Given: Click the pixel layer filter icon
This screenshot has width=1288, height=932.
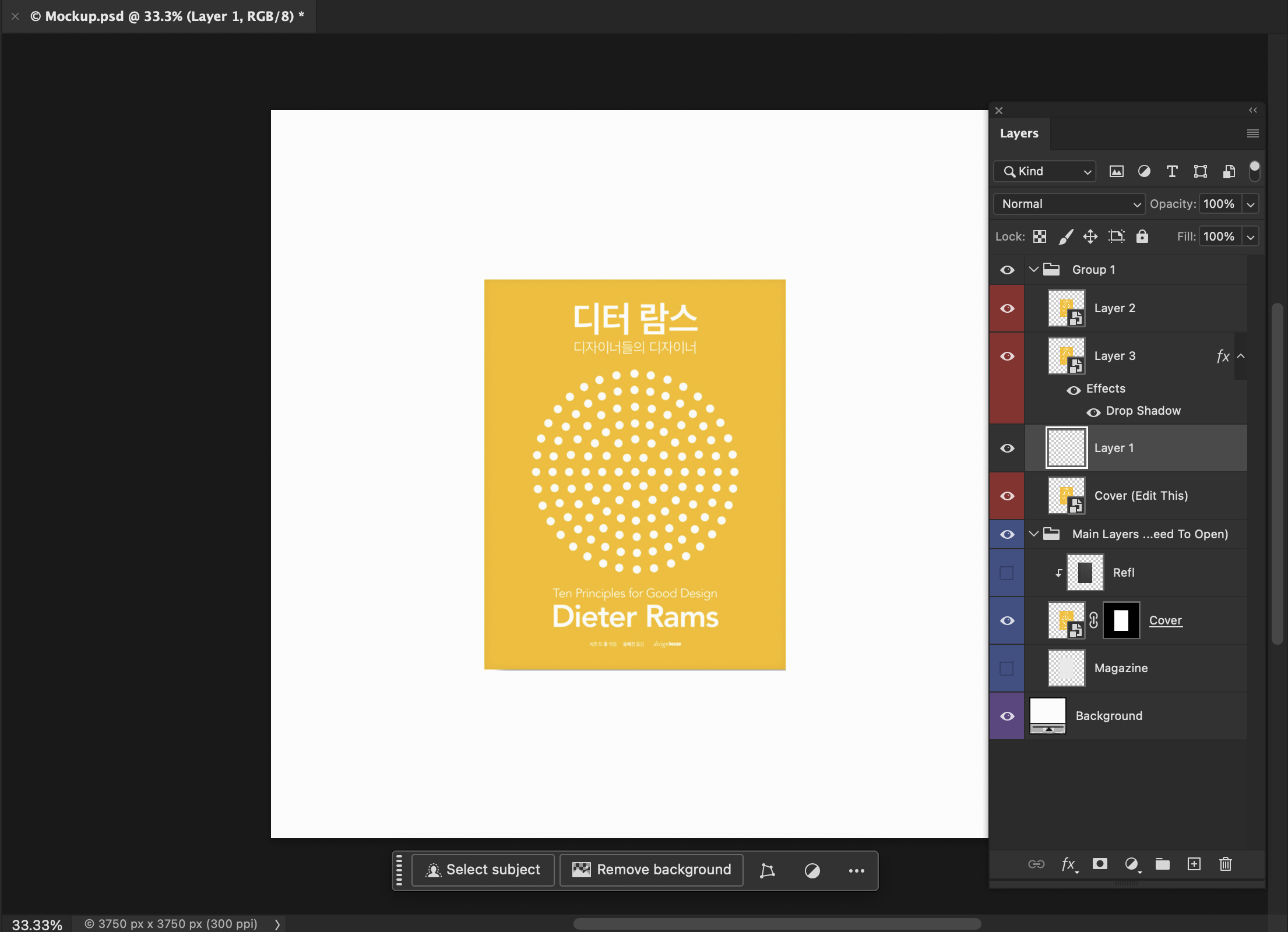Looking at the screenshot, I should (x=1116, y=171).
